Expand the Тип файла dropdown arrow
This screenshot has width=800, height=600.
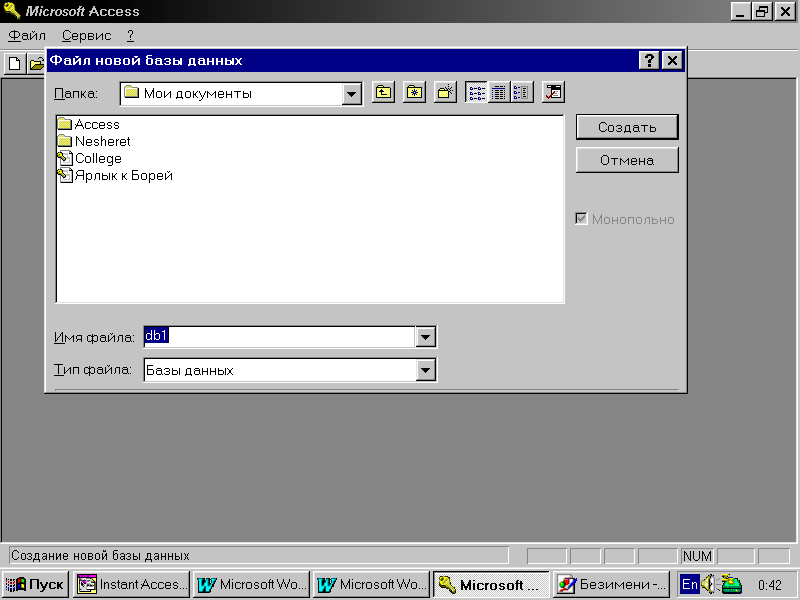tap(426, 370)
